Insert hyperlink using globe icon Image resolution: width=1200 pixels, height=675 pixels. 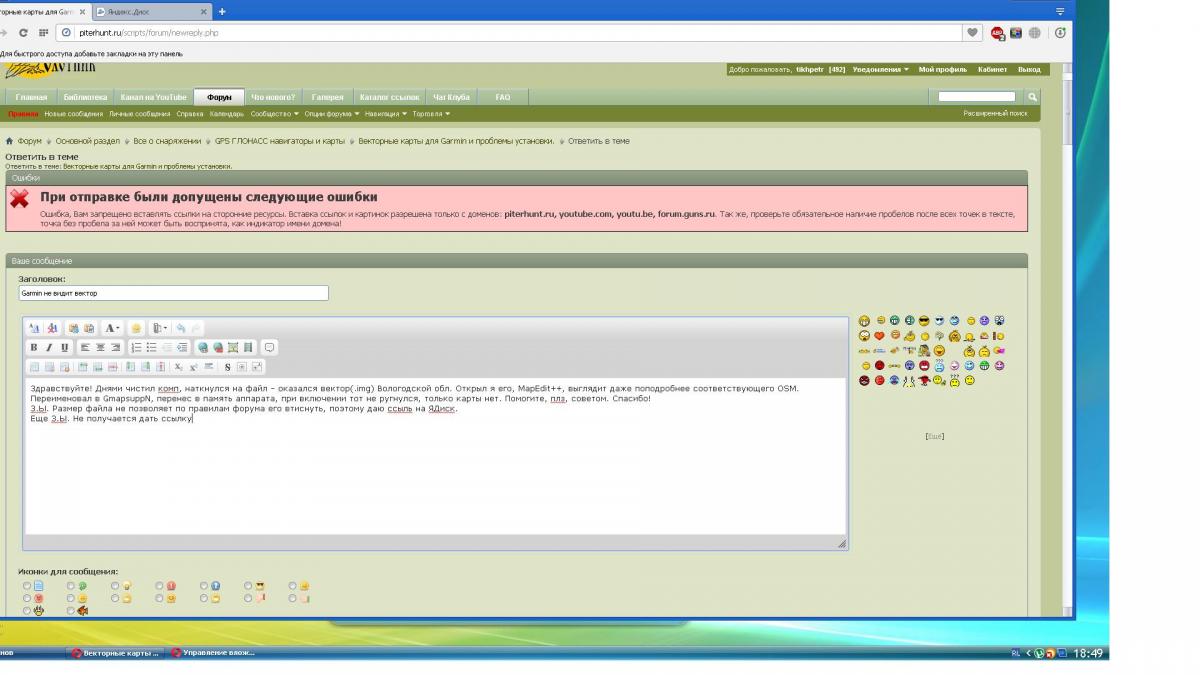pyautogui.click(x=203, y=347)
